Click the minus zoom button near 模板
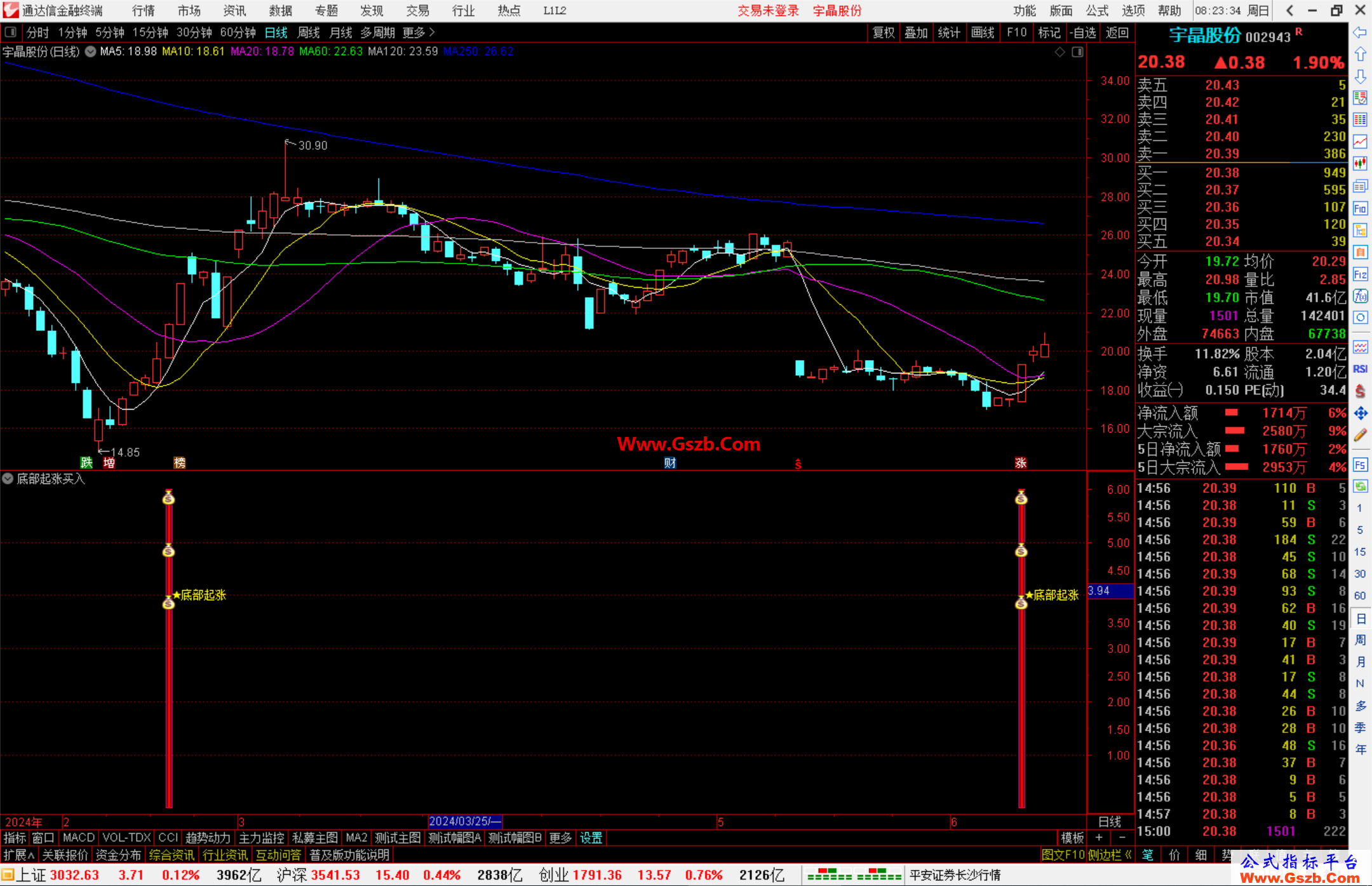Screen dimensions: 1372x886 (1122, 838)
